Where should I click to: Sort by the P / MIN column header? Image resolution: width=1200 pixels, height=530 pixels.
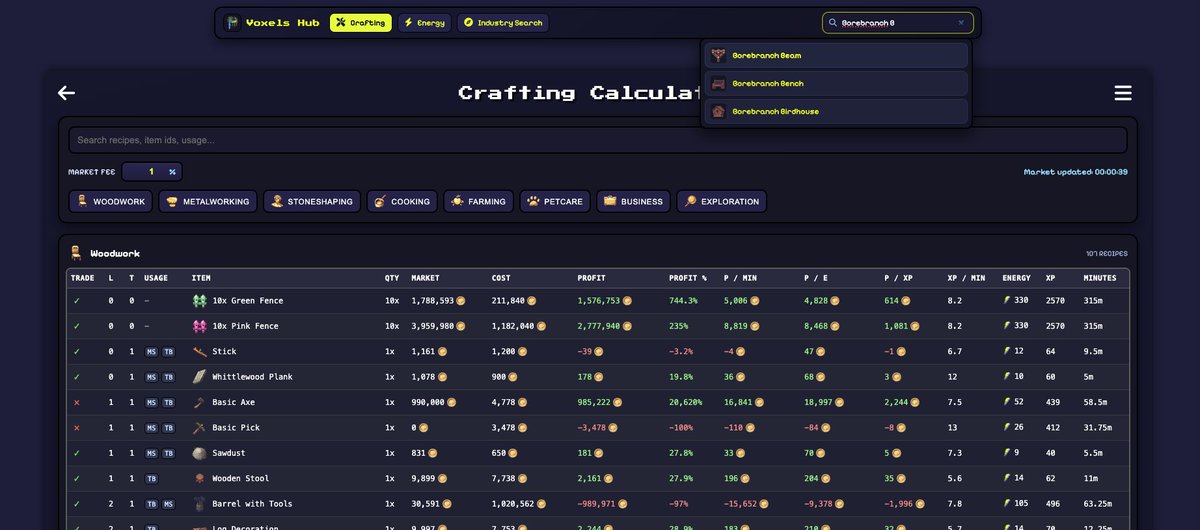(x=739, y=278)
